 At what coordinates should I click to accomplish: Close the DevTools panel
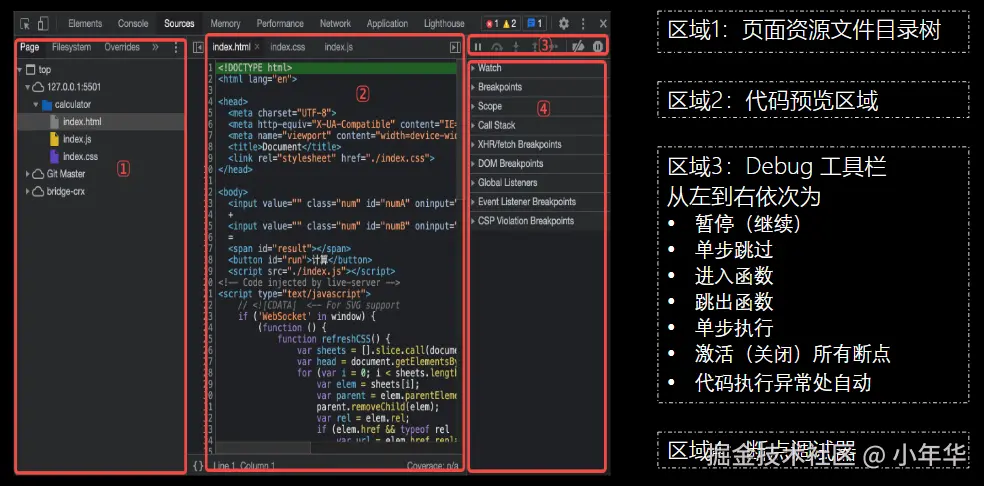click(x=603, y=24)
